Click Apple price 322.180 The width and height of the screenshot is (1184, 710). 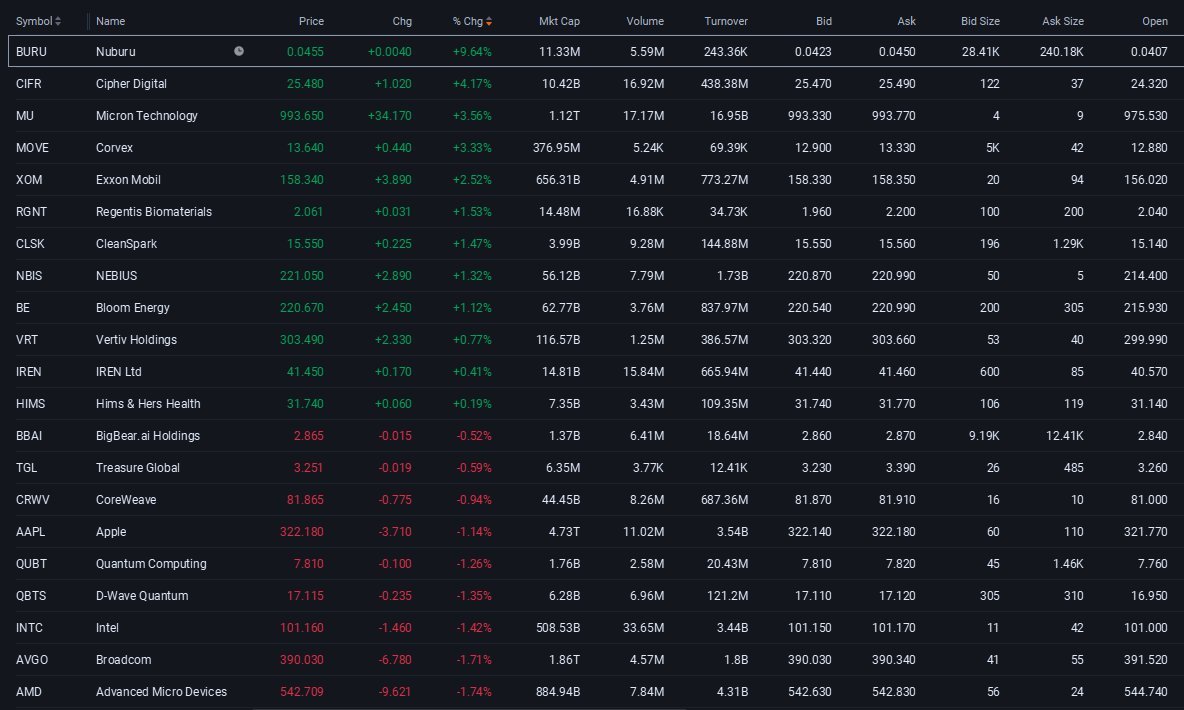[301, 532]
